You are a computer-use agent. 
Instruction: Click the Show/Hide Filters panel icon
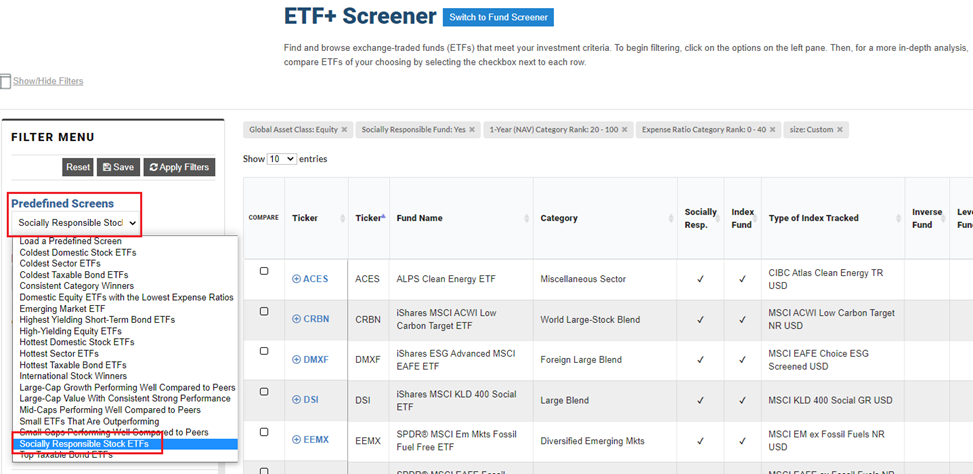[6, 81]
